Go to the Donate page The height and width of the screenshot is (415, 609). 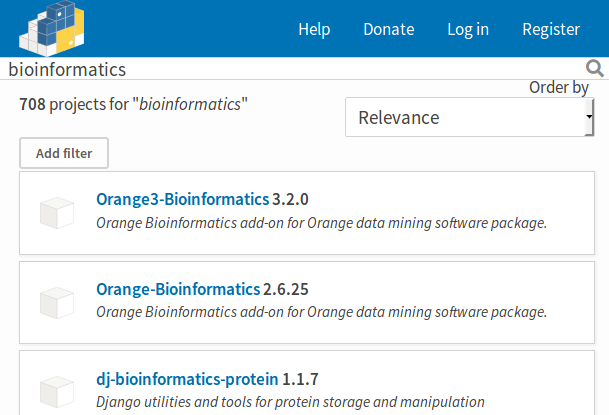(x=389, y=29)
